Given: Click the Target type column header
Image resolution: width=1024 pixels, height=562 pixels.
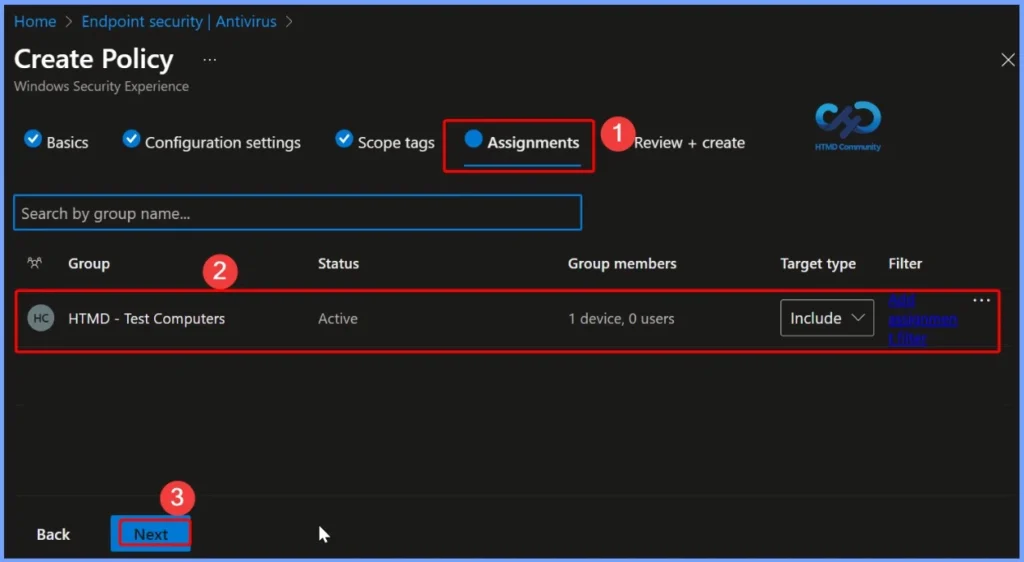Looking at the screenshot, I should tap(818, 264).
